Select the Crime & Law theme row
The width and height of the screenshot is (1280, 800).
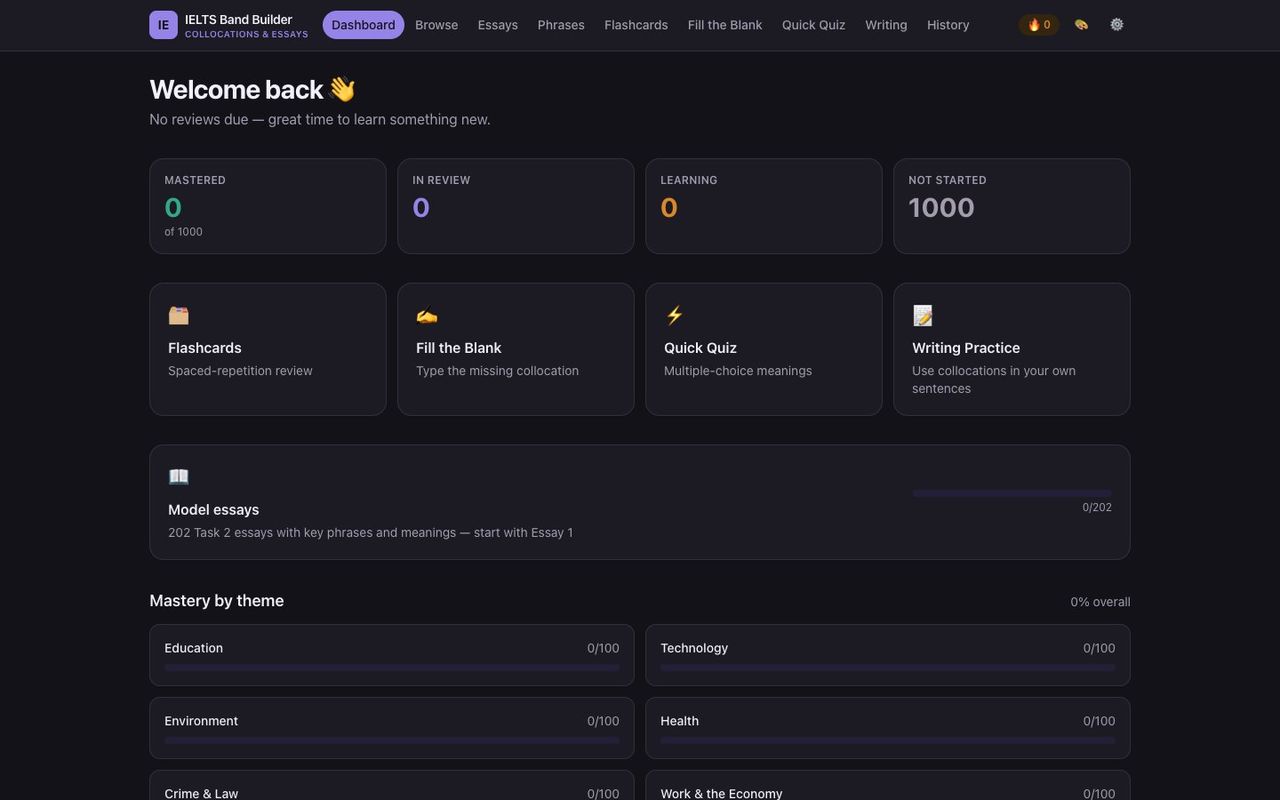tap(392, 786)
